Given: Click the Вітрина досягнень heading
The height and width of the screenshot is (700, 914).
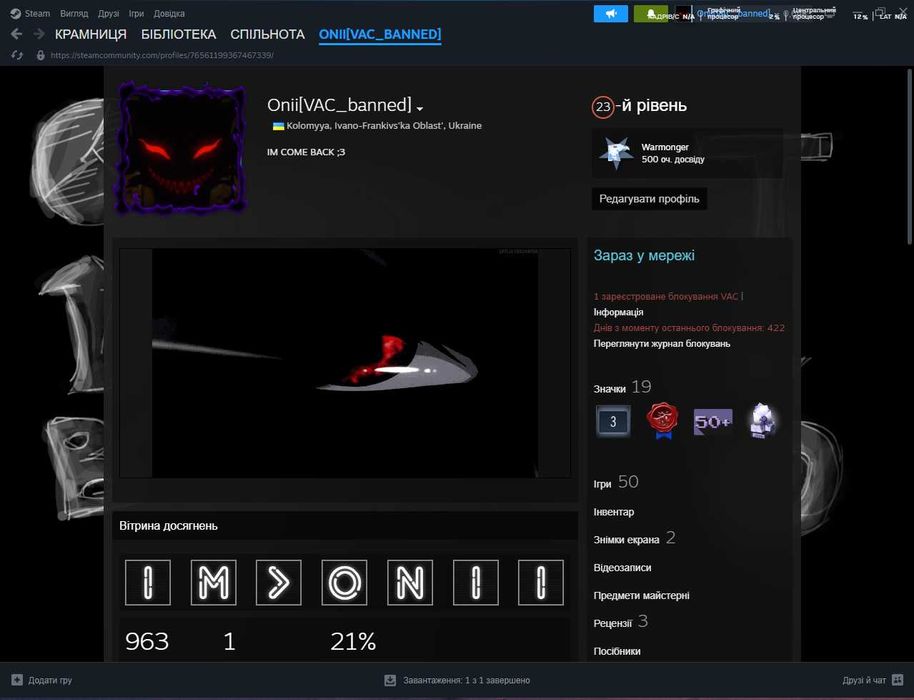Looking at the screenshot, I should [168, 526].
